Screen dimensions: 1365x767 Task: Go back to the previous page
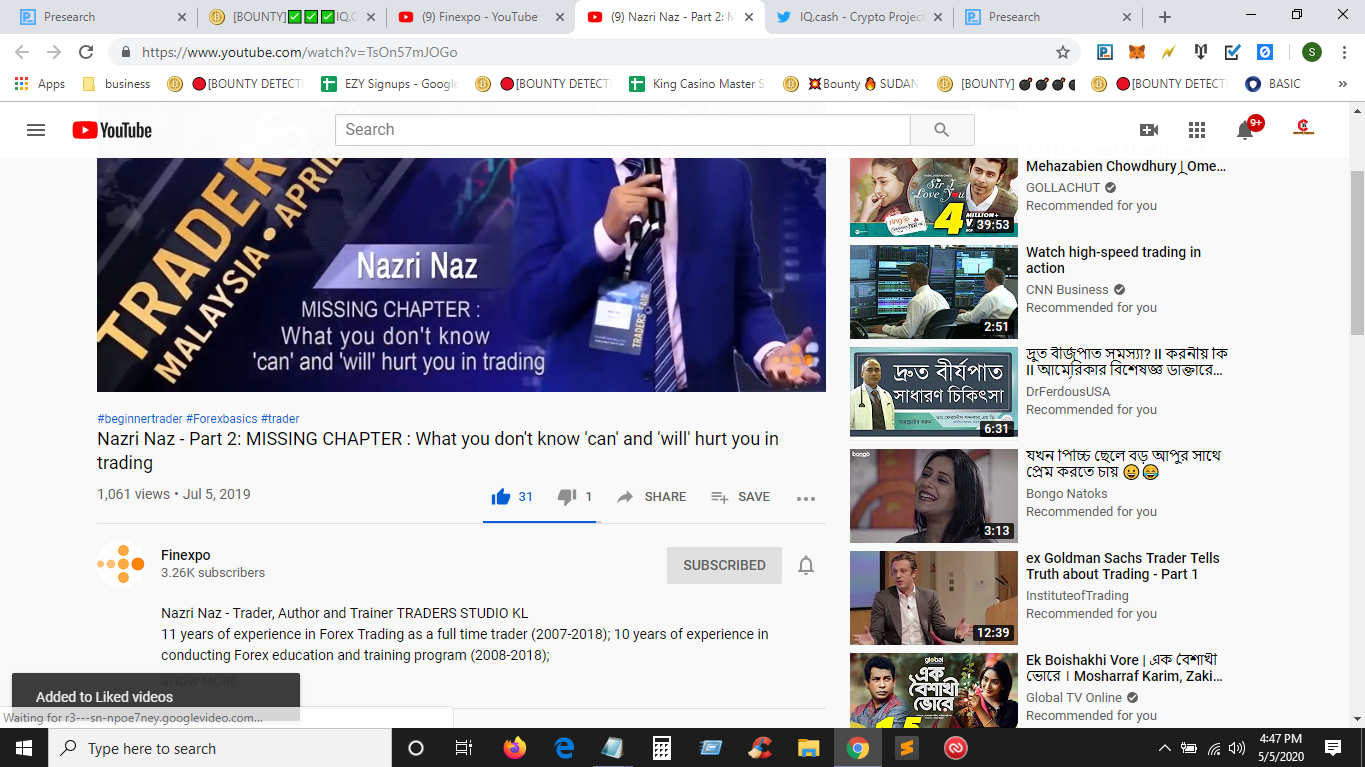coord(22,52)
